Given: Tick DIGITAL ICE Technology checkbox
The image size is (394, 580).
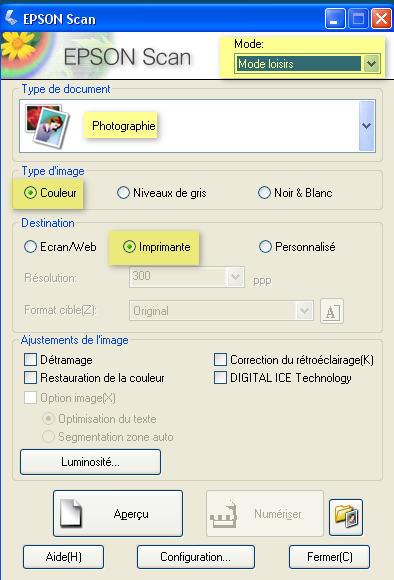Looking at the screenshot, I should 220,378.
